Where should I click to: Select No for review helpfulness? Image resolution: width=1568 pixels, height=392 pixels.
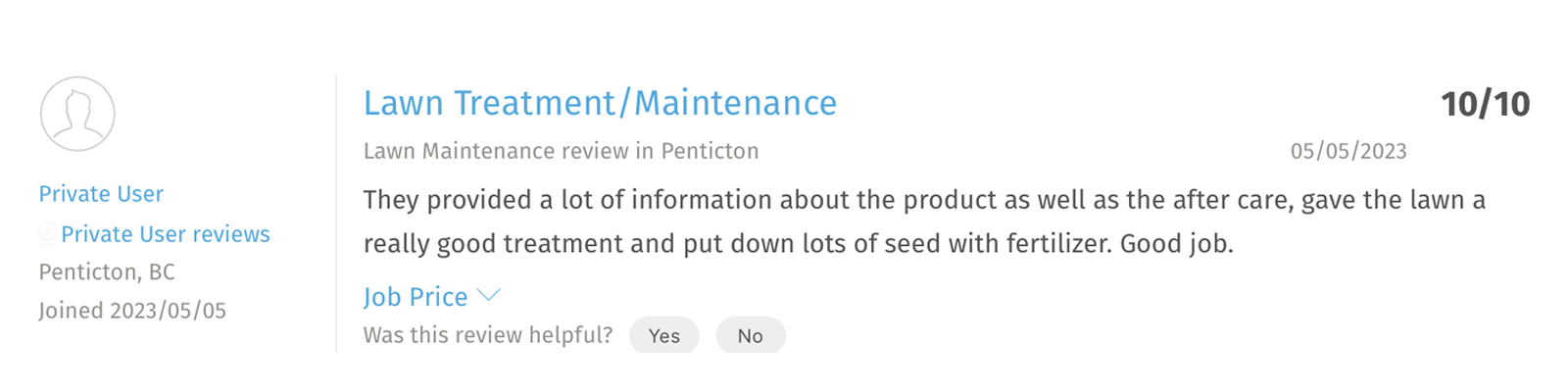[x=750, y=335]
